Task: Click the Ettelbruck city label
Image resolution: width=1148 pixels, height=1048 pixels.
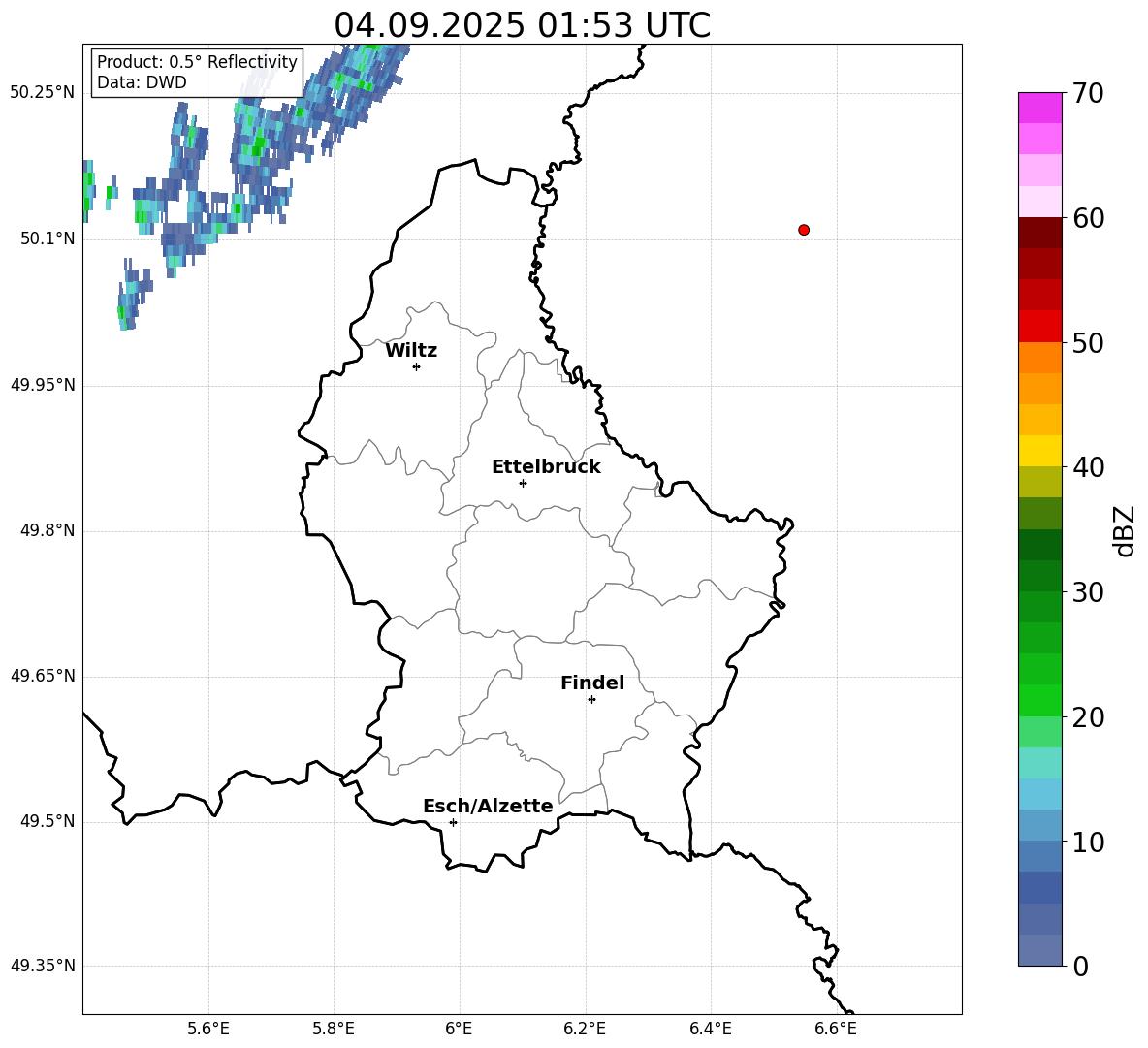Action: tap(546, 467)
